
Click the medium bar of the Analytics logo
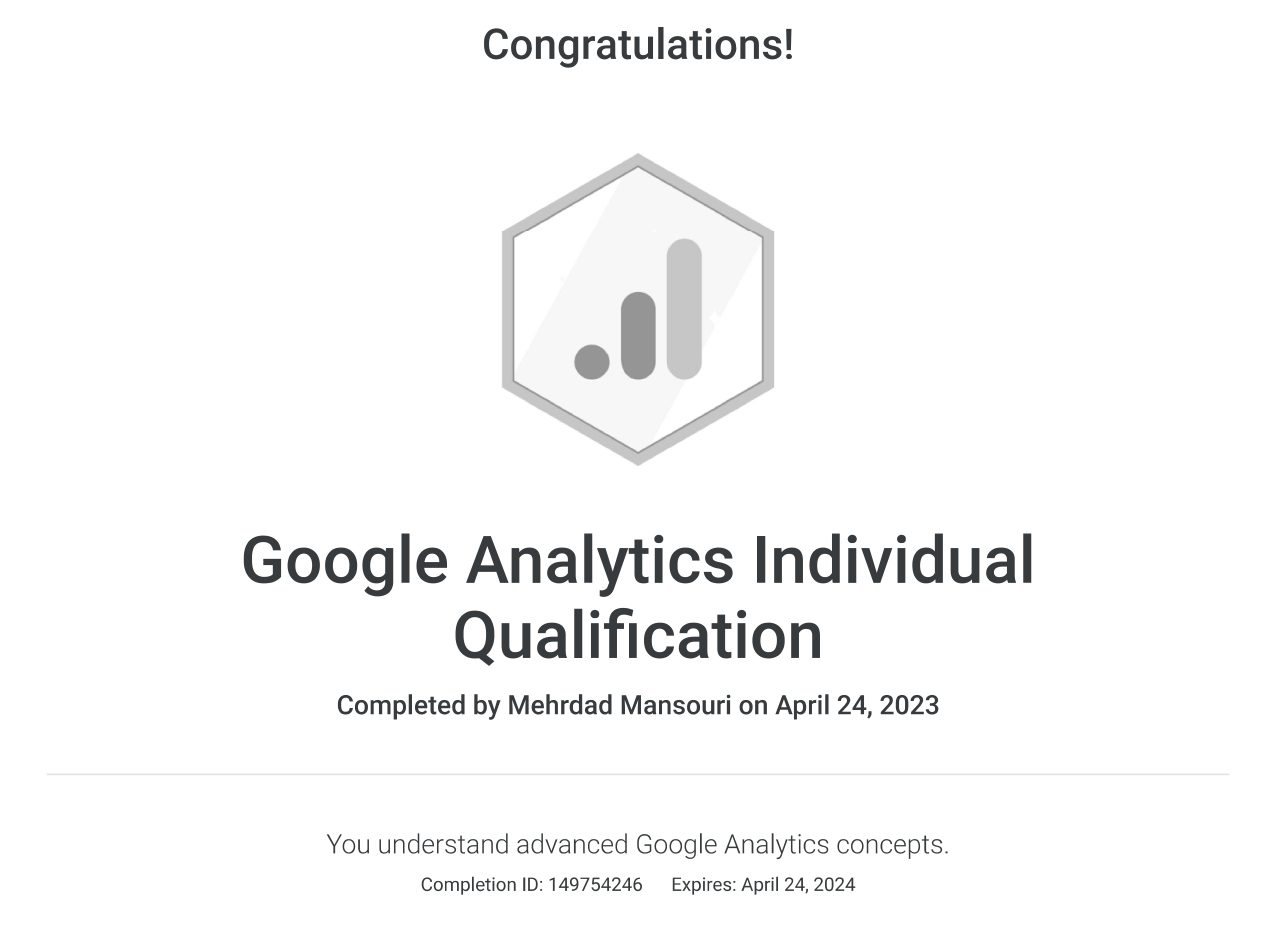[x=638, y=335]
